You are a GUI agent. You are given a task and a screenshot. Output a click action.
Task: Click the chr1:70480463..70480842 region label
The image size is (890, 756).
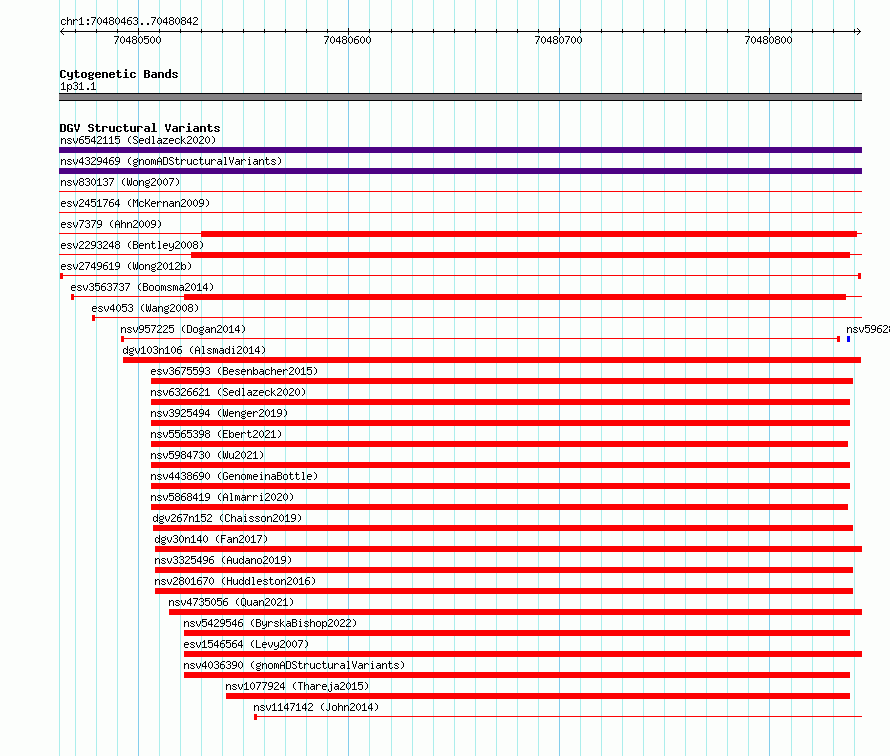(129, 22)
